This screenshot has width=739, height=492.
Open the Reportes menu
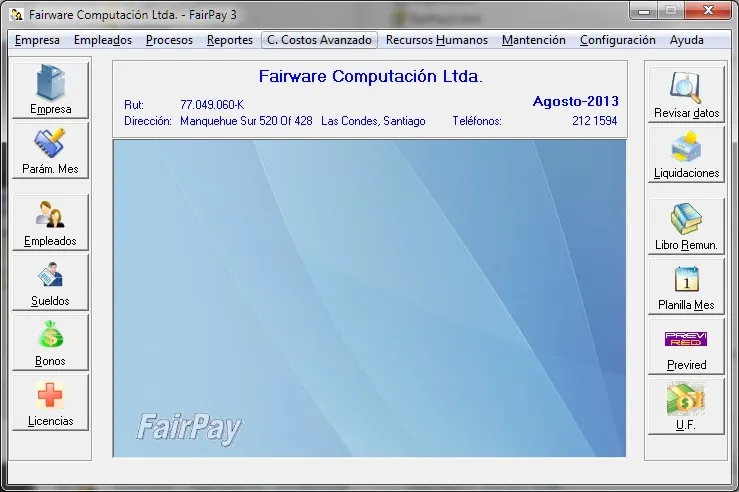point(230,40)
